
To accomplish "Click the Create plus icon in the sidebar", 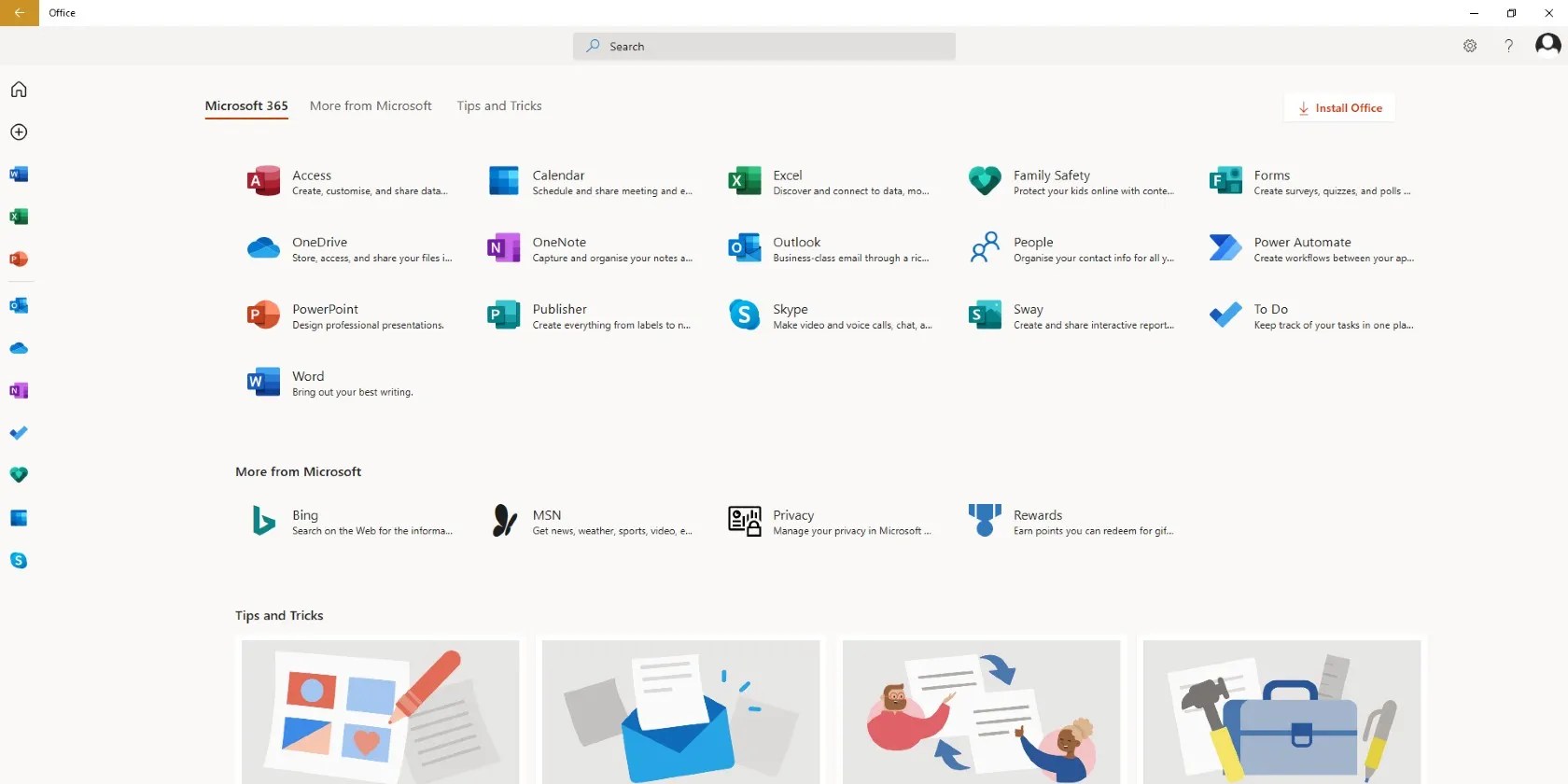I will click(19, 132).
